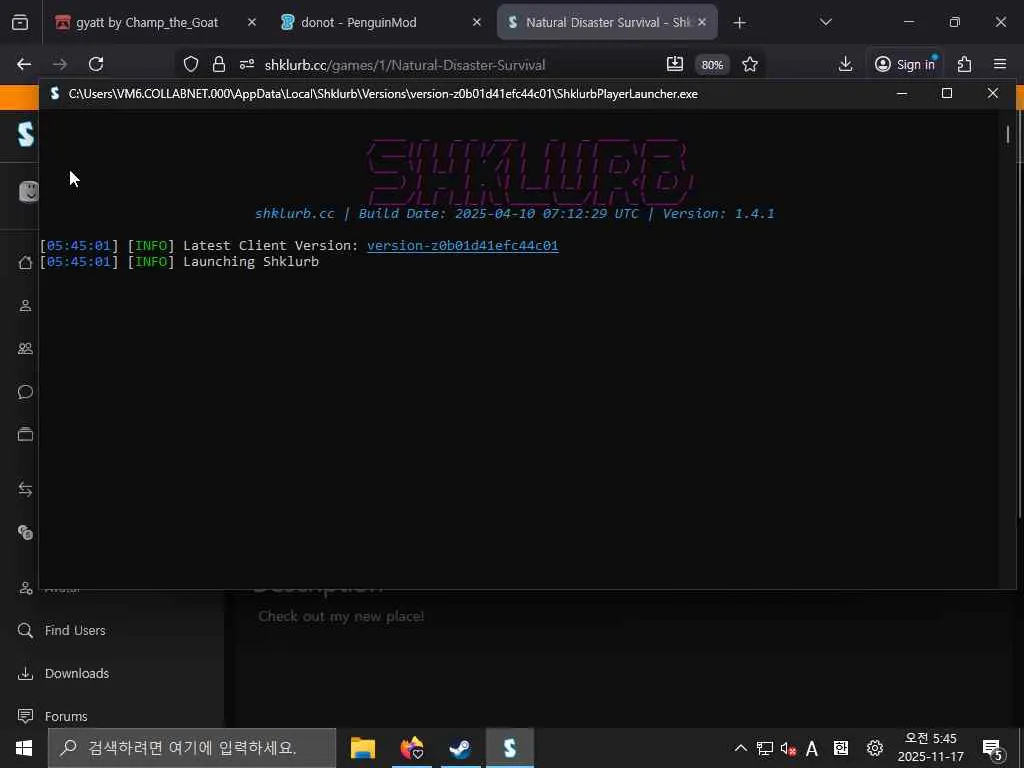Open tracking protection shield icon
1024x768 pixels.
(x=191, y=64)
